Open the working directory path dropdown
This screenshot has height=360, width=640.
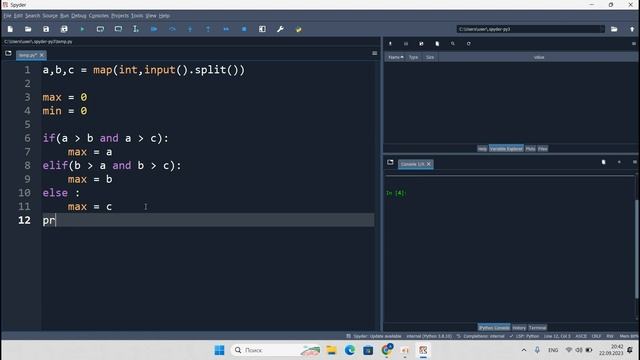602,29
